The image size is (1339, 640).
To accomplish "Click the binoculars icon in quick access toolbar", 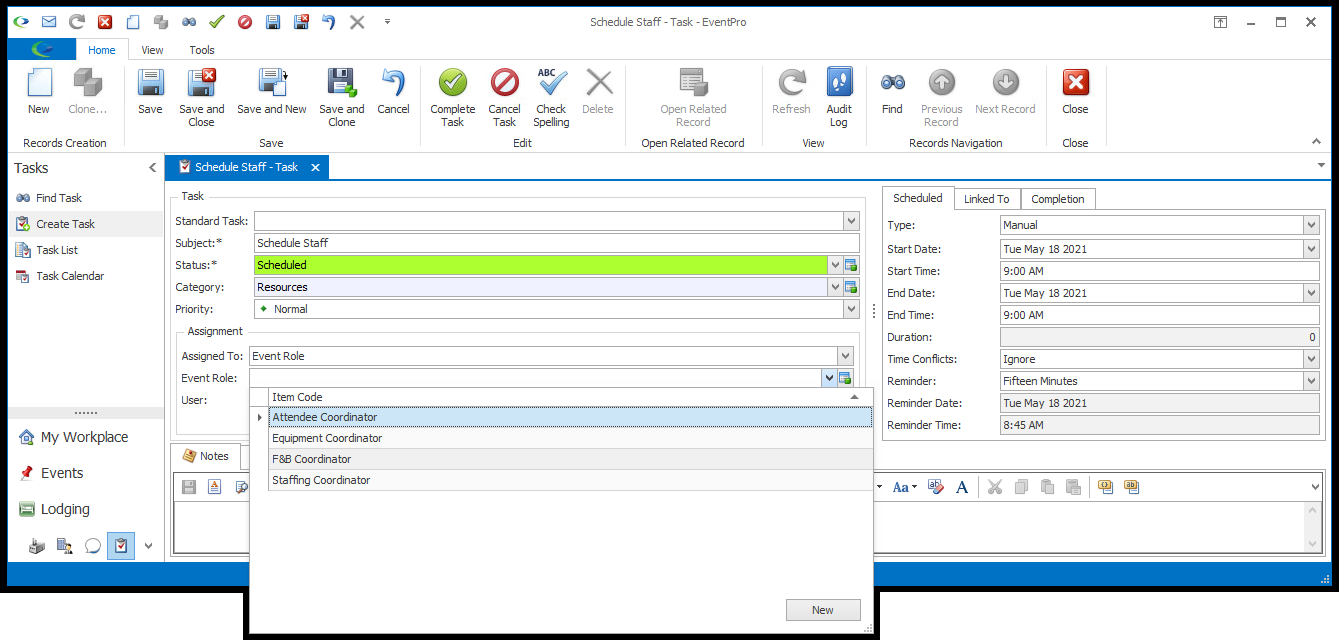I will pyautogui.click(x=188, y=22).
